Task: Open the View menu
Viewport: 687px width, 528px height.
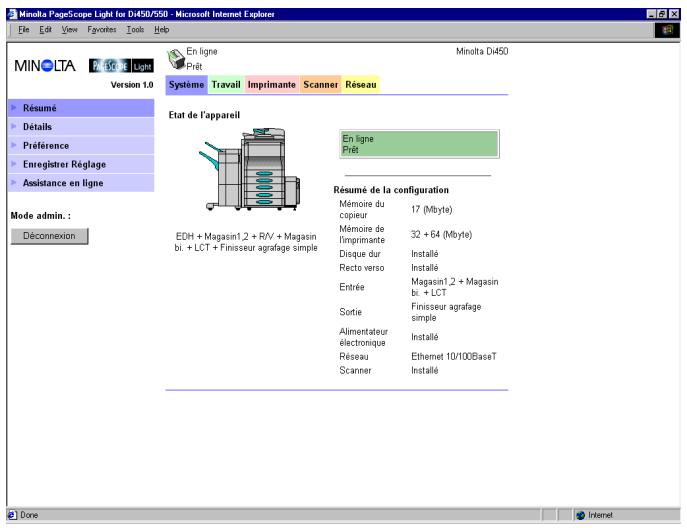Action: click(69, 30)
